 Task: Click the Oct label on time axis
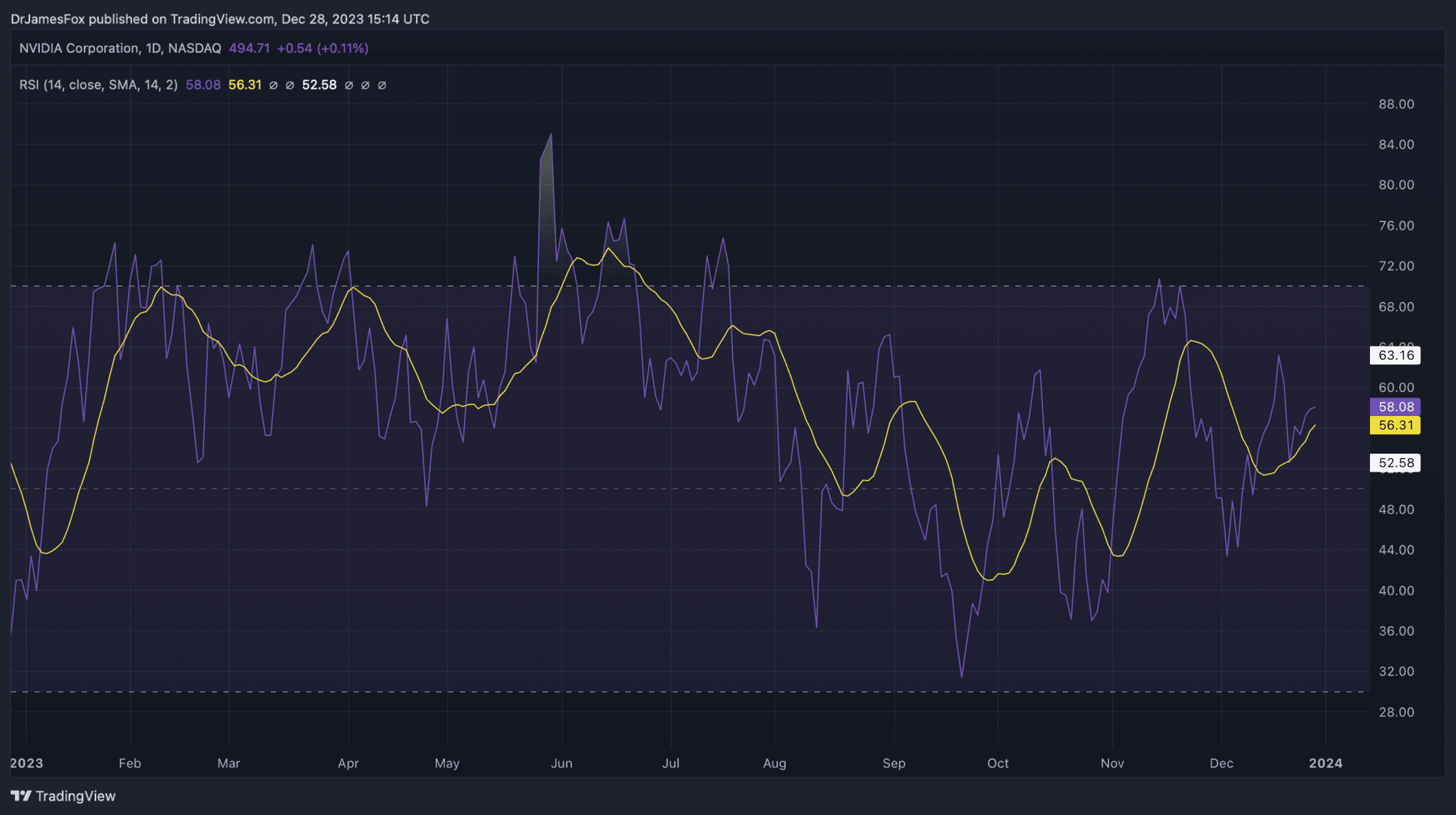click(x=997, y=763)
